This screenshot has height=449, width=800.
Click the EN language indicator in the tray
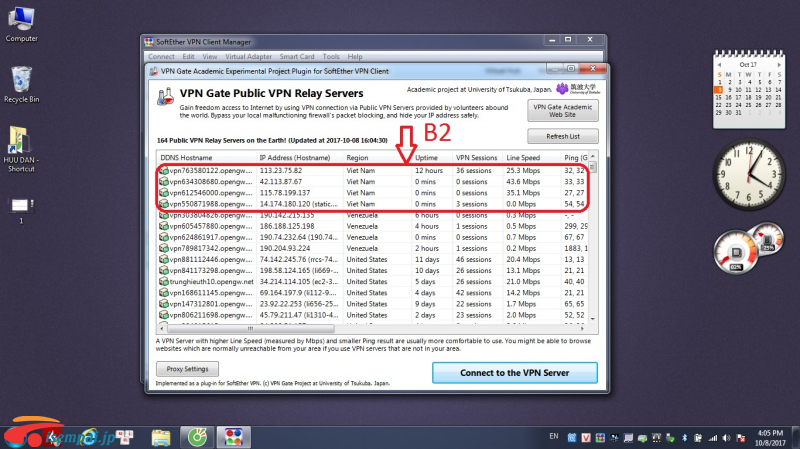tap(554, 436)
